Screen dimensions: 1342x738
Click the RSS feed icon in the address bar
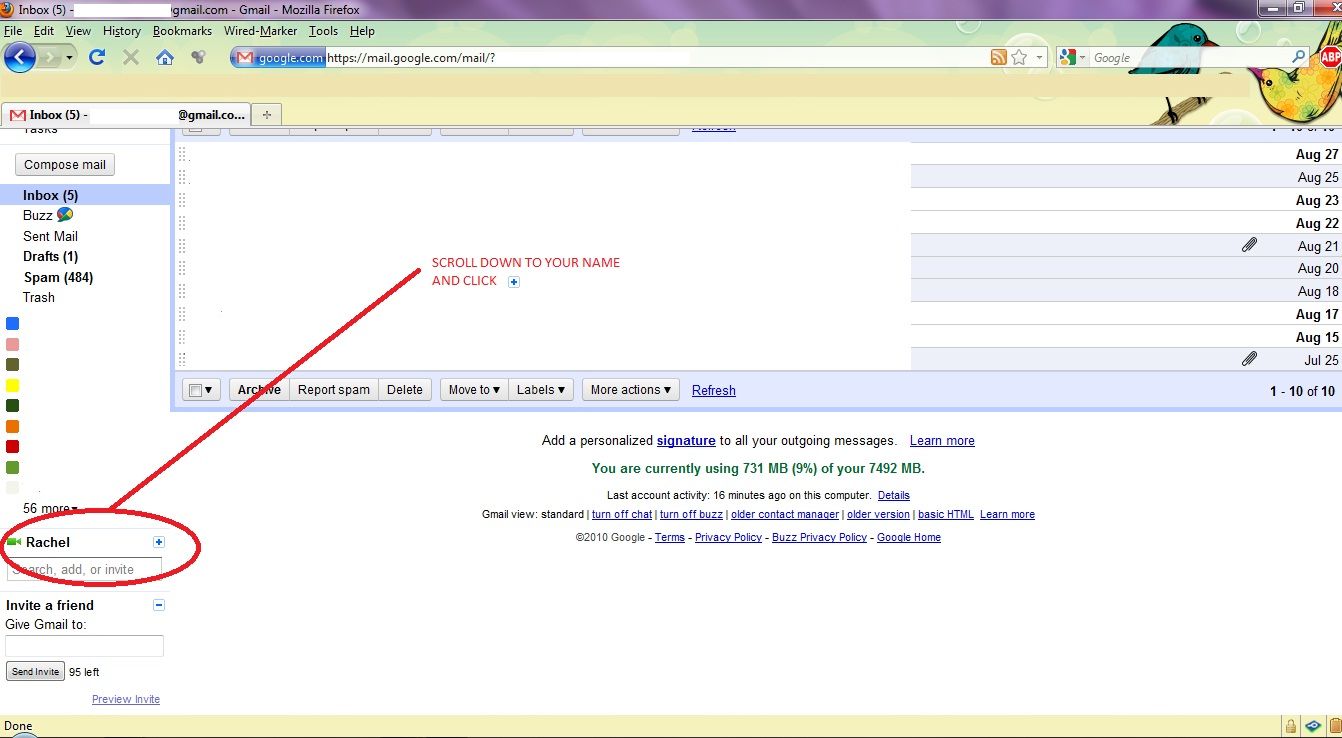[x=1001, y=58]
